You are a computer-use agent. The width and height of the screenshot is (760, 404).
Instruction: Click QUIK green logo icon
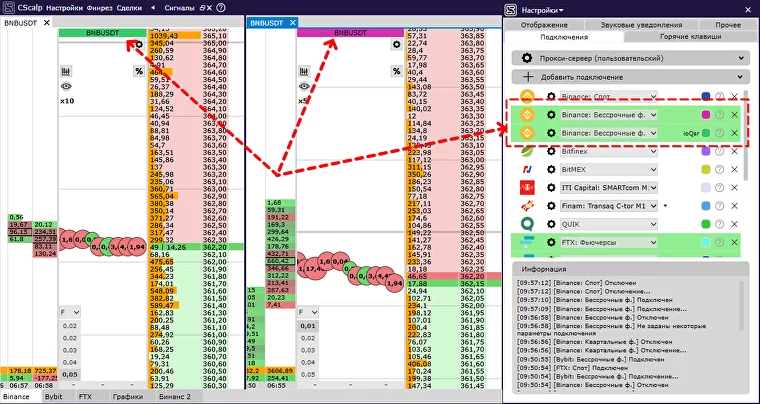(x=527, y=224)
